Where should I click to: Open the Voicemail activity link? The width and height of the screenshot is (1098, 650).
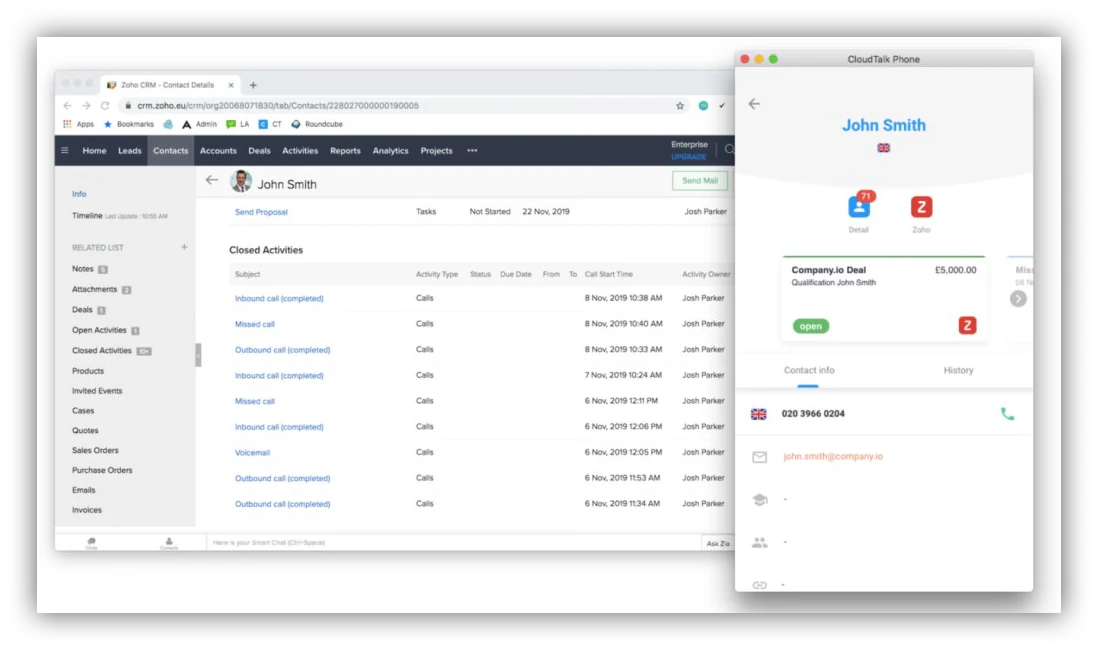pos(252,453)
